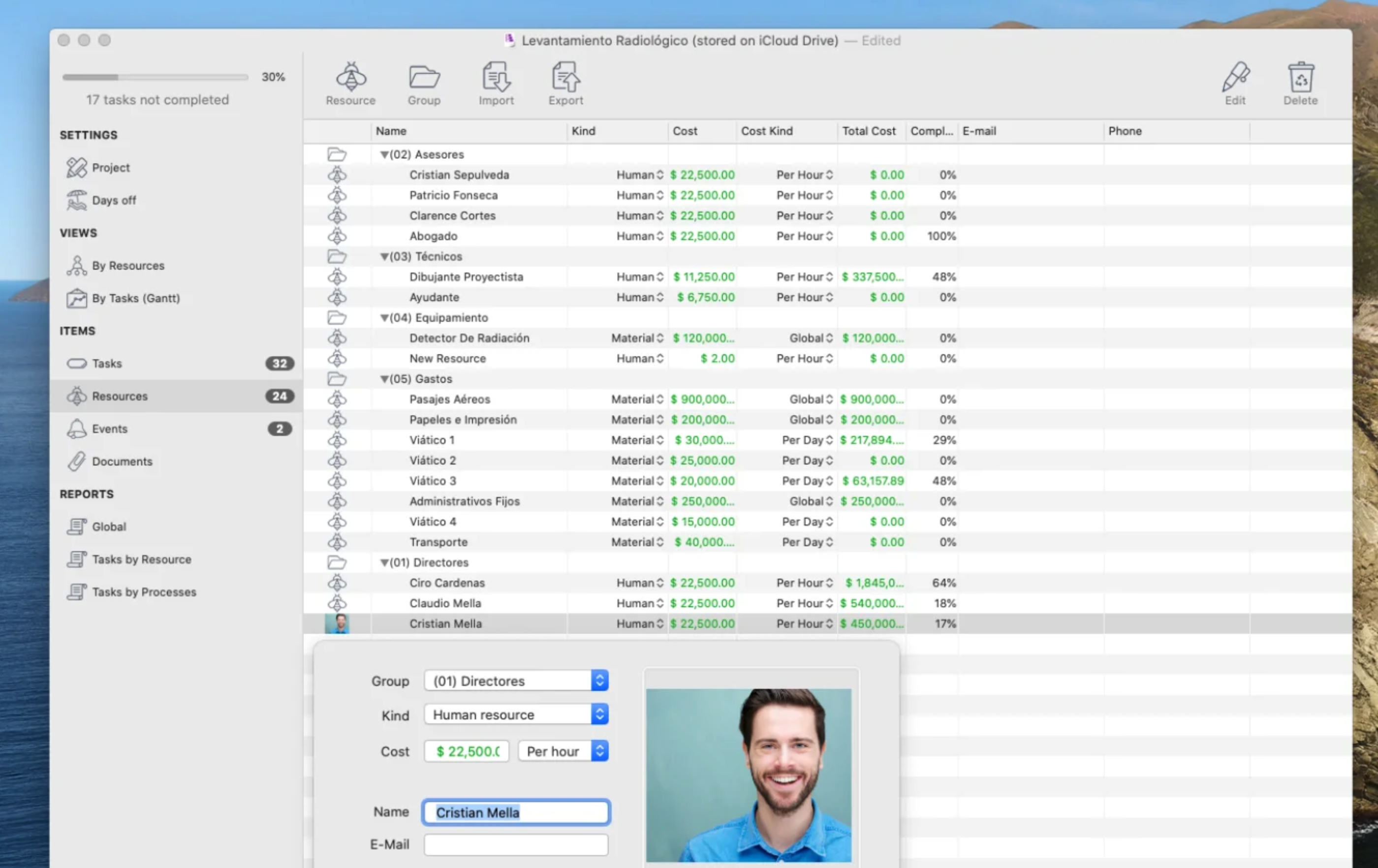Sort by the Kind column header
This screenshot has width=1378, height=868.
pos(618,131)
